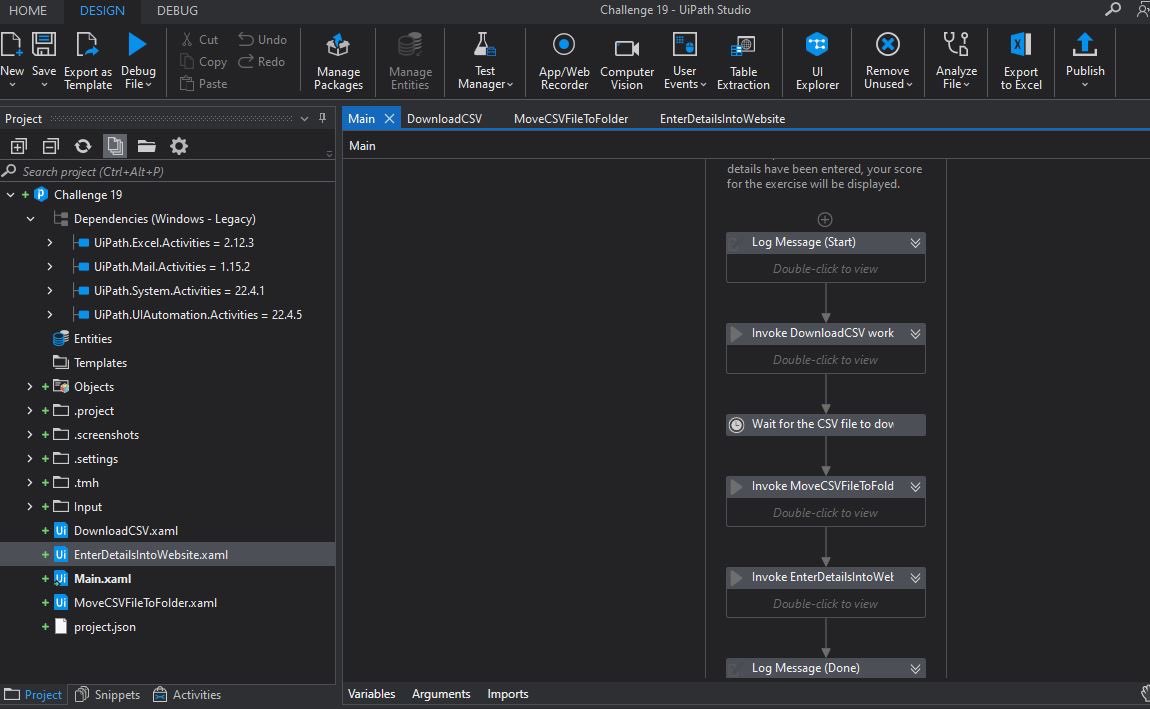
Task: Click Expand All icon in Project panel
Action: pos(18,146)
